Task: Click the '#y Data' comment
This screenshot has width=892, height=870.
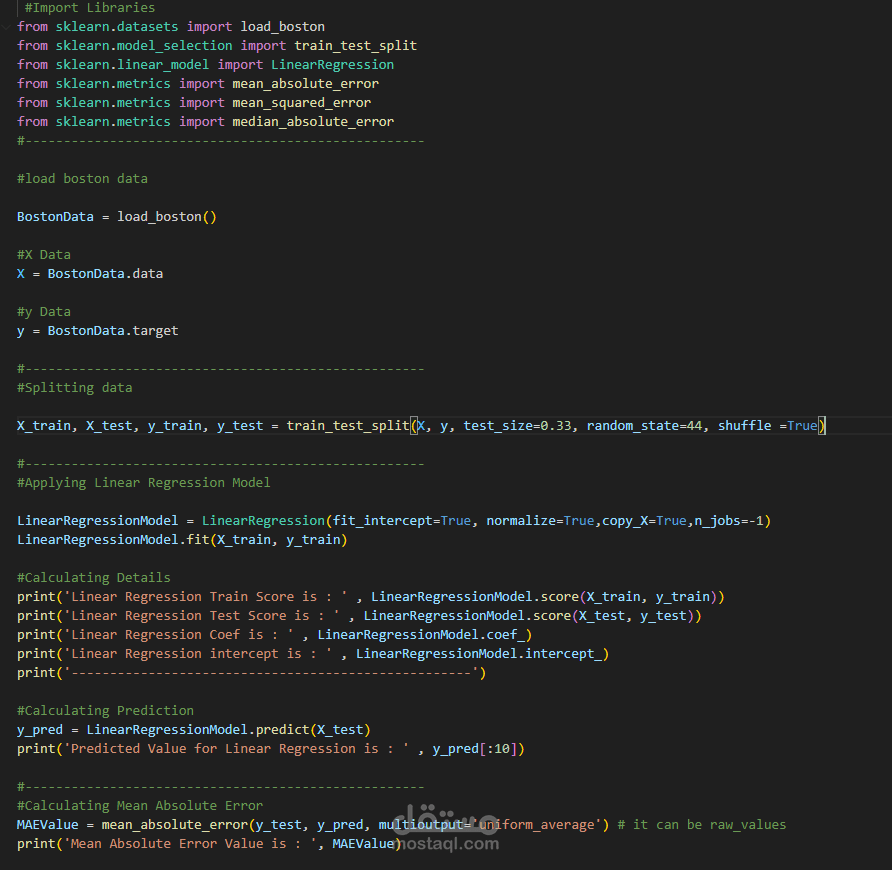Action: tap(44, 312)
